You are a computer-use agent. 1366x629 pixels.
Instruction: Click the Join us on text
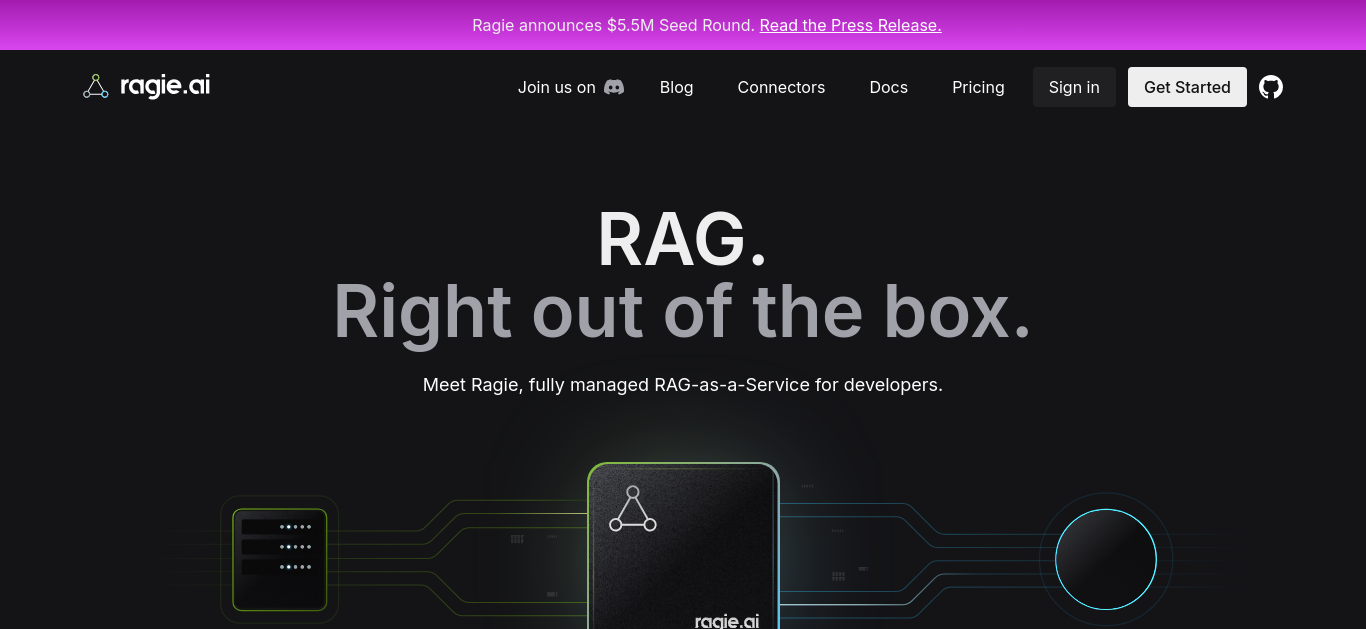point(556,87)
